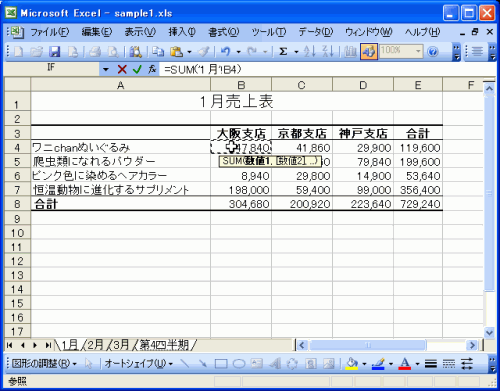This screenshot has width=500, height=391.
Task: Select the Rectangle shape tool
Action: coord(221,364)
